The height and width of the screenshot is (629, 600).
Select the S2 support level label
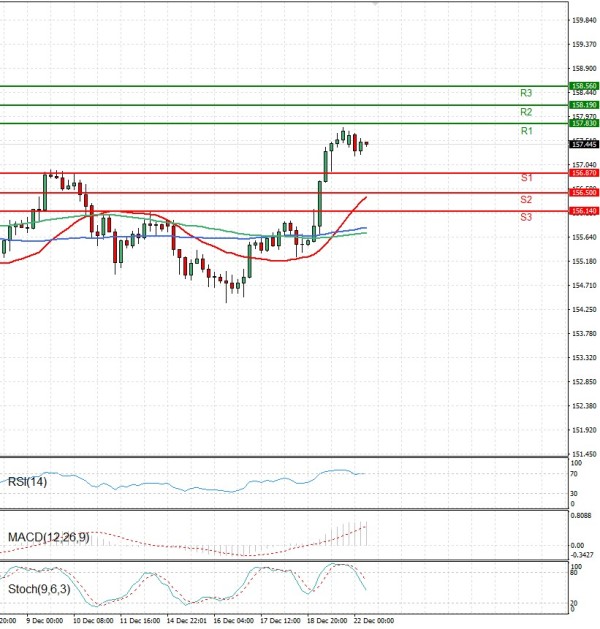tap(526, 200)
